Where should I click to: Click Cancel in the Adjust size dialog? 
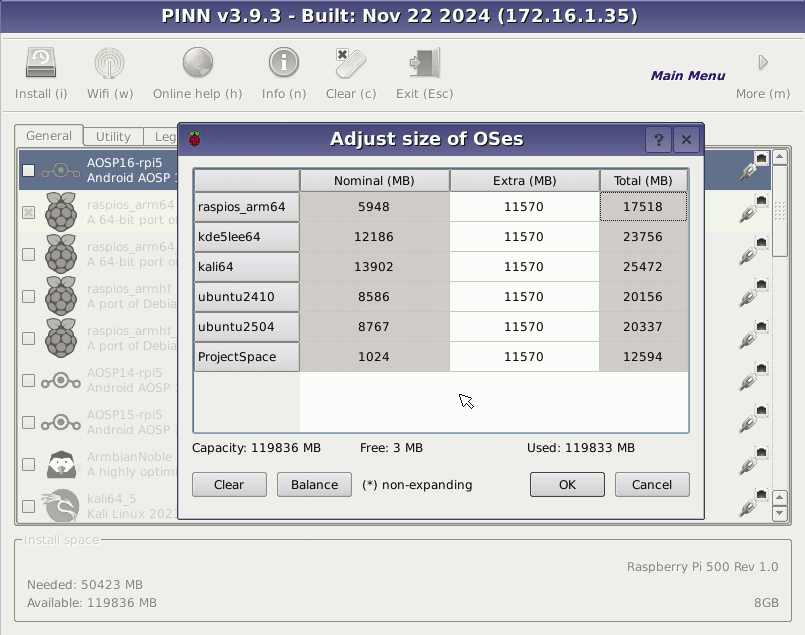click(652, 485)
